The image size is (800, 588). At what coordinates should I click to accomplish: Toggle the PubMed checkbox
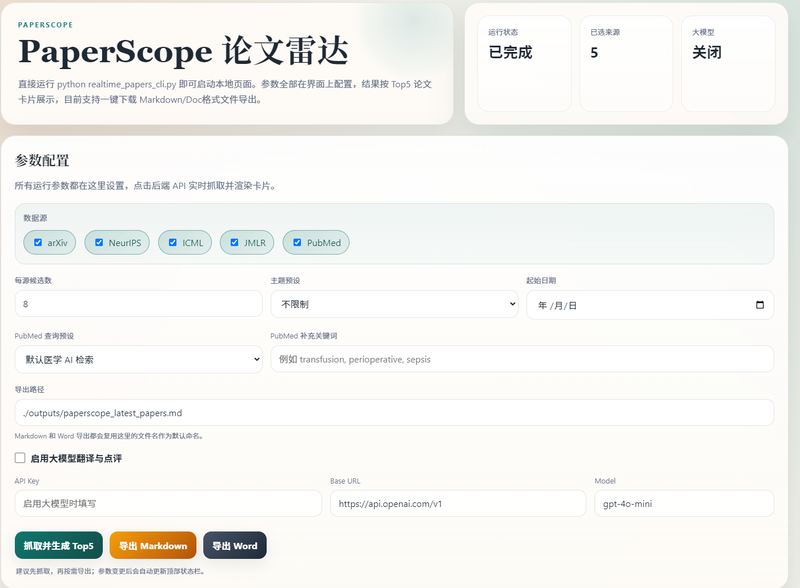(297, 242)
